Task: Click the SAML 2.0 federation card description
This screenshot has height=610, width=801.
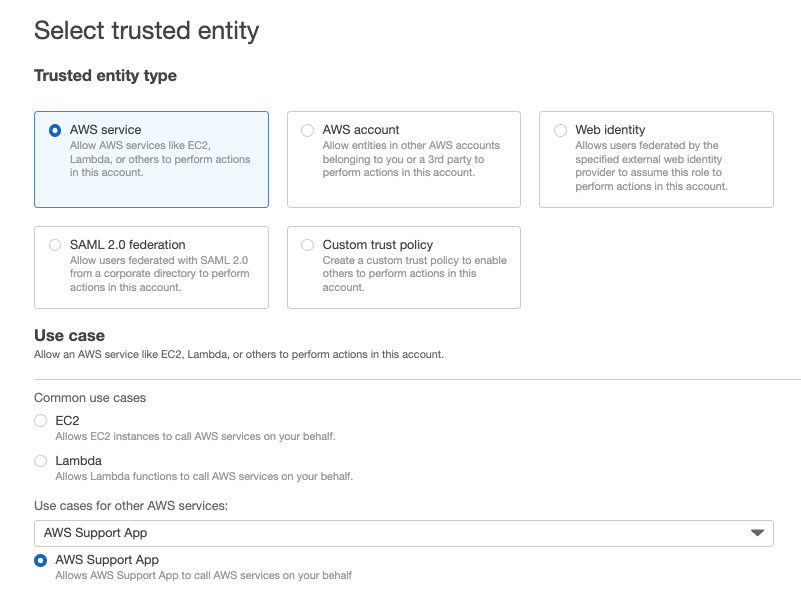Action: tap(159, 274)
